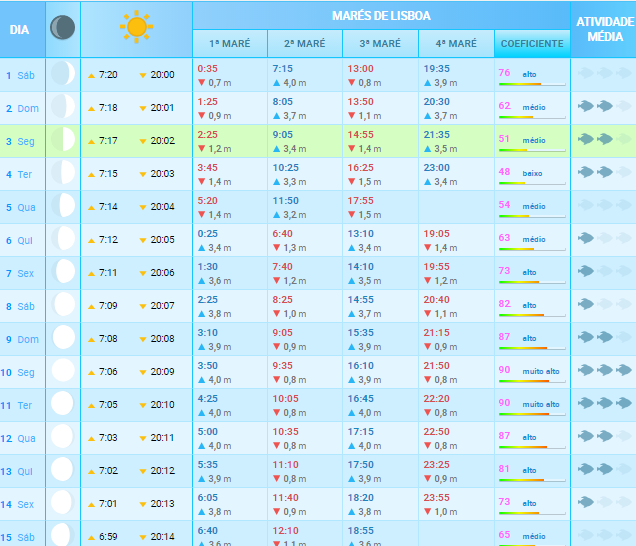Click tide time 8:25 on 8 Sáb
636x546 pixels.
[282, 299]
